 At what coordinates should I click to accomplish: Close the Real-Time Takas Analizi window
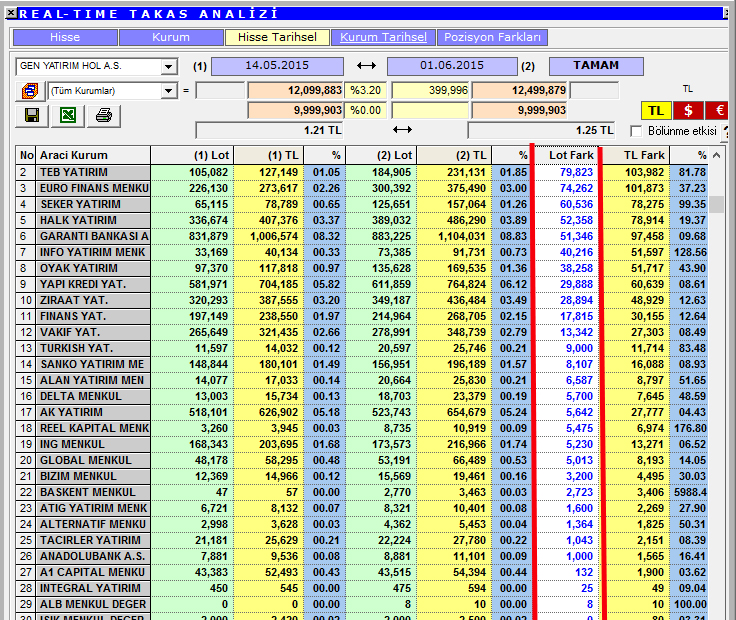tap(12, 13)
